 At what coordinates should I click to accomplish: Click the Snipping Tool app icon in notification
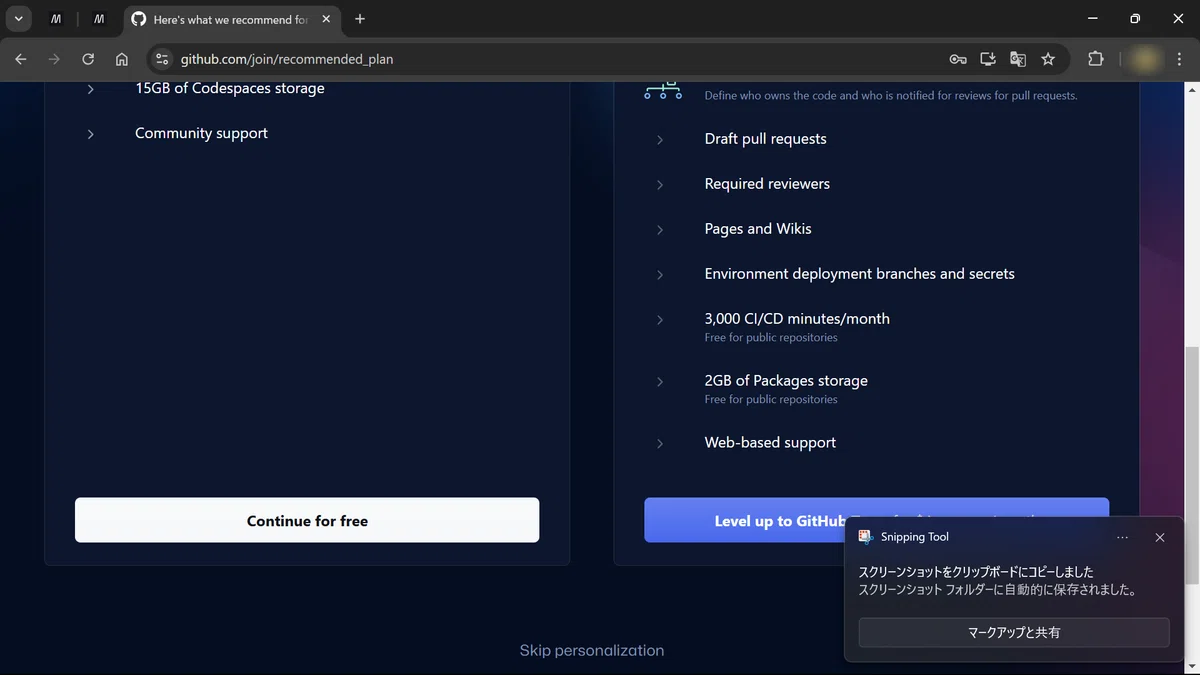866,537
